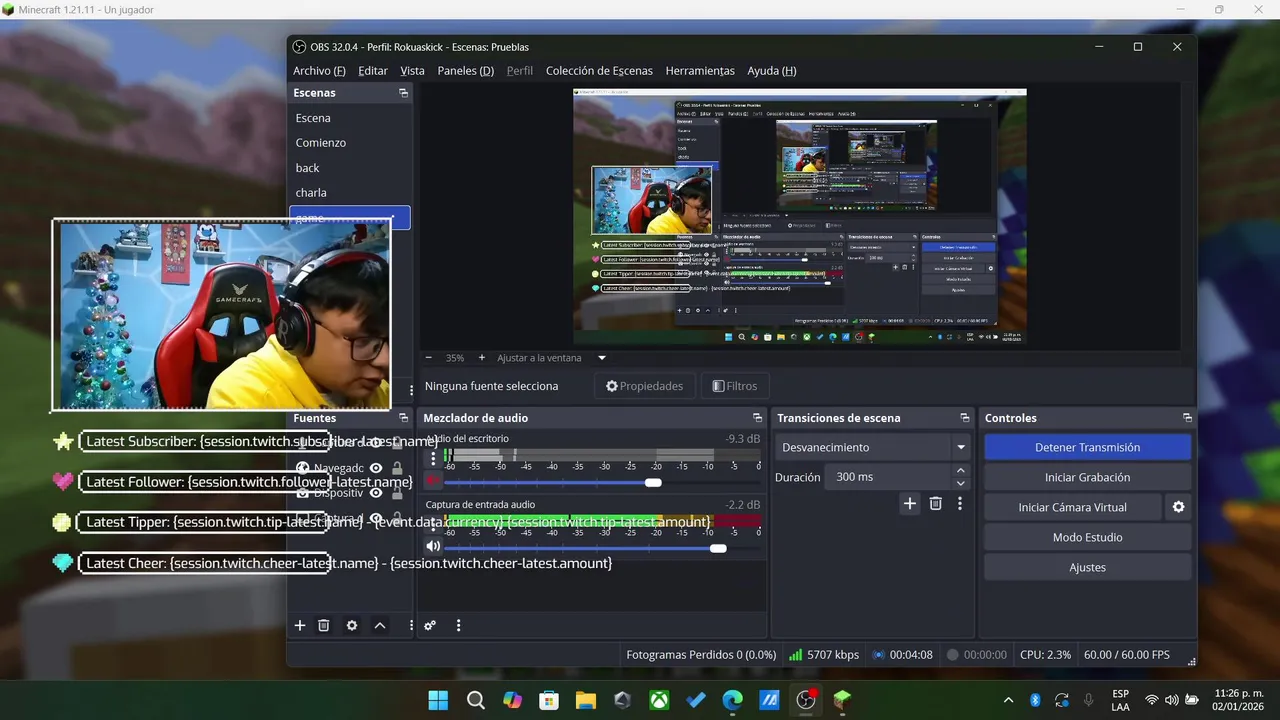The image size is (1280, 720).
Task: Select the charla scene
Action: pos(350,193)
